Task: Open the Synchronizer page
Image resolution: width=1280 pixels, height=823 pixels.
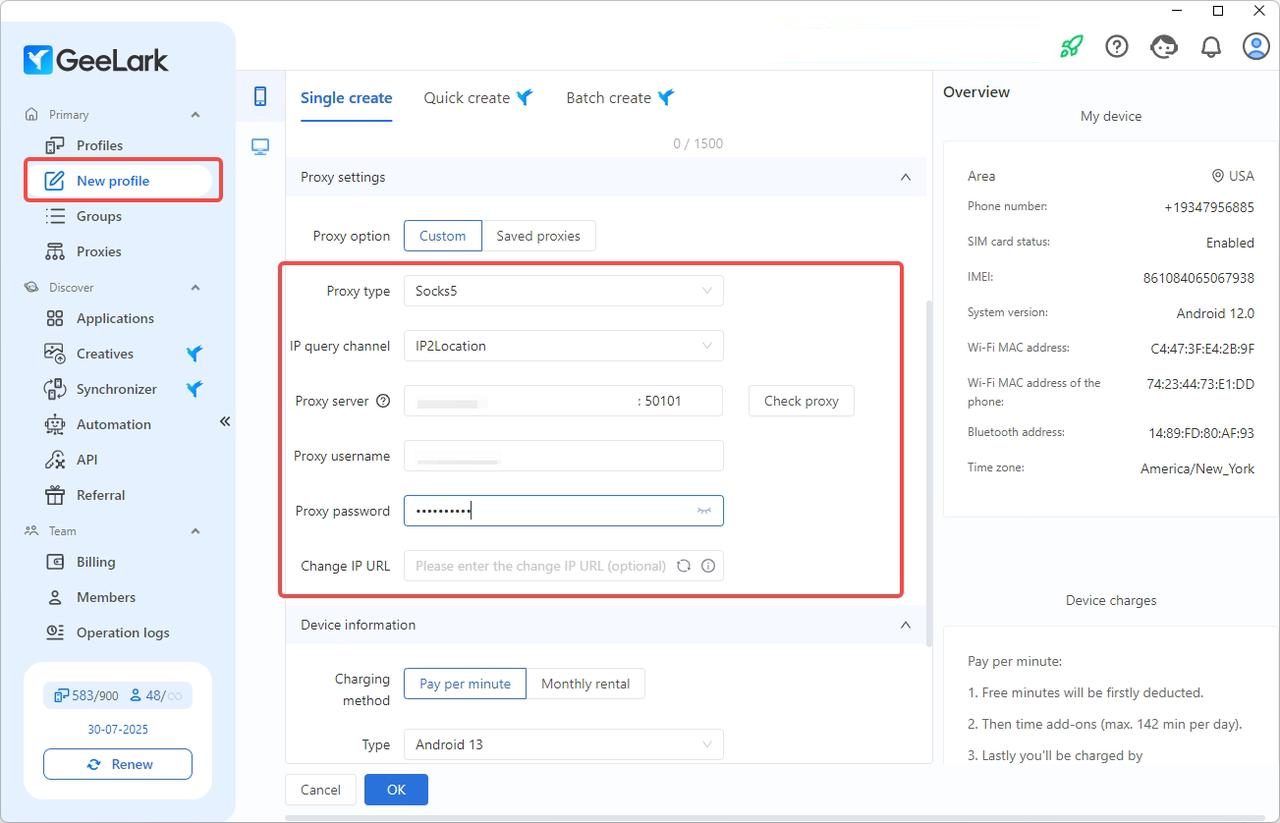Action: click(x=116, y=389)
